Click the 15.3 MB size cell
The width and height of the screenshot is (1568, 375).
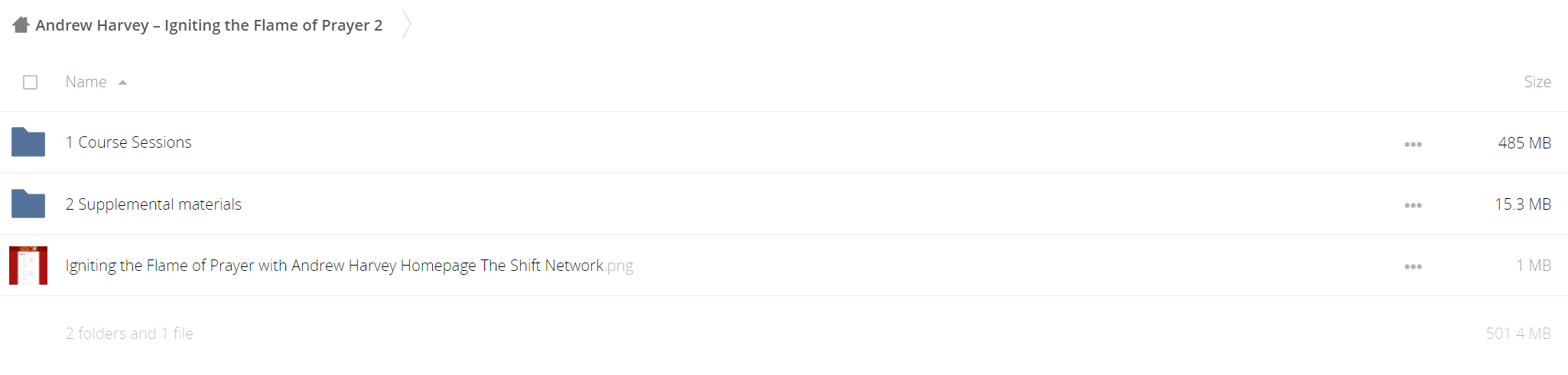[1523, 204]
